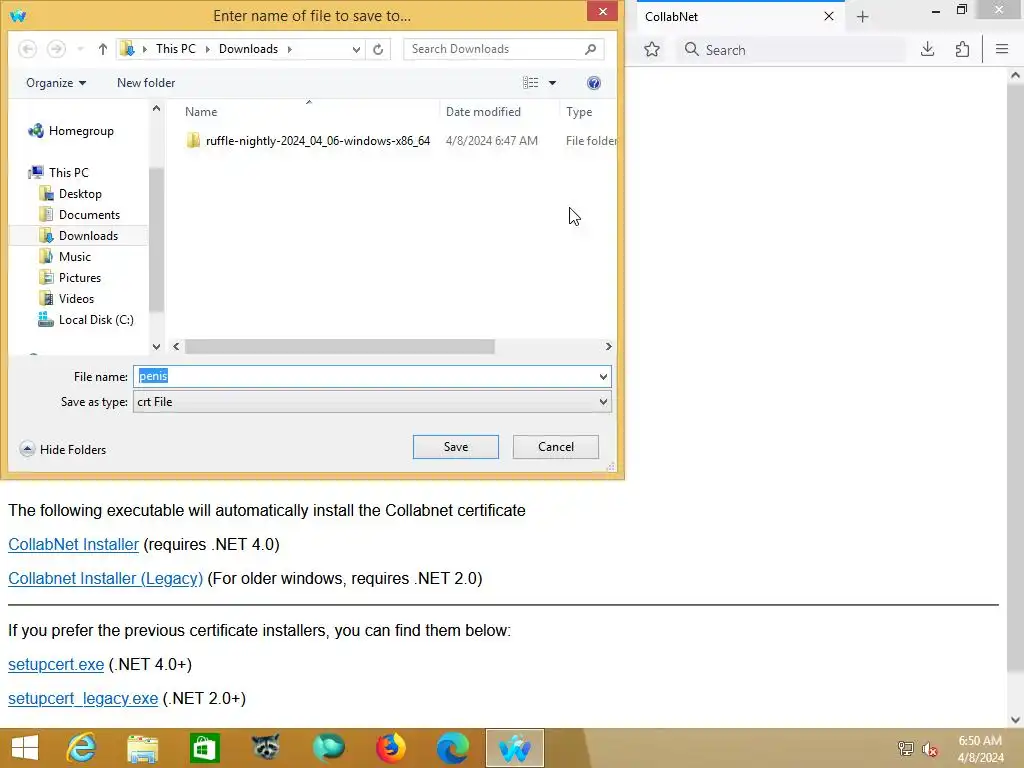Launch Microsoft Edge from taskbar
Viewport: 1024px width, 768px height.
click(453, 748)
